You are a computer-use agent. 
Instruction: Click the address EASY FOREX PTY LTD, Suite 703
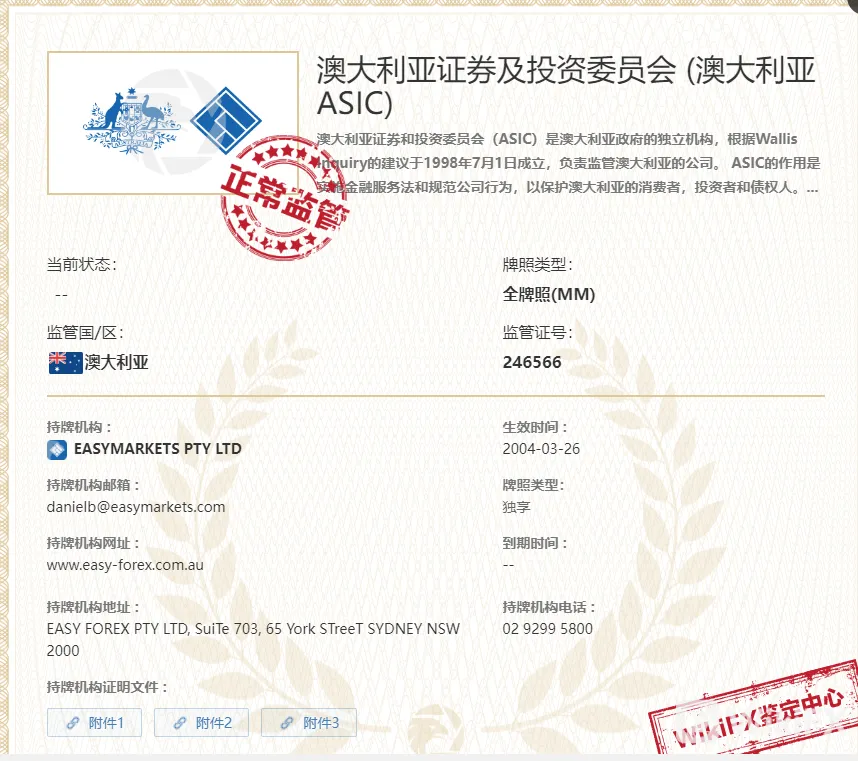coord(253,640)
